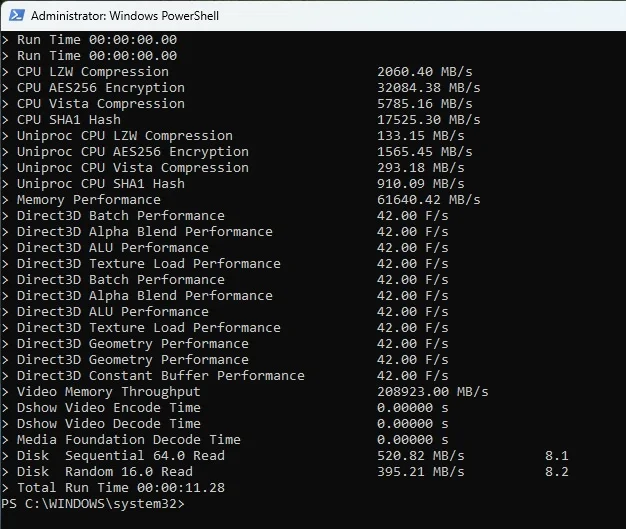Image resolution: width=626 pixels, height=529 pixels.
Task: Click the Media Foundation Decode Time line
Action: (x=225, y=440)
